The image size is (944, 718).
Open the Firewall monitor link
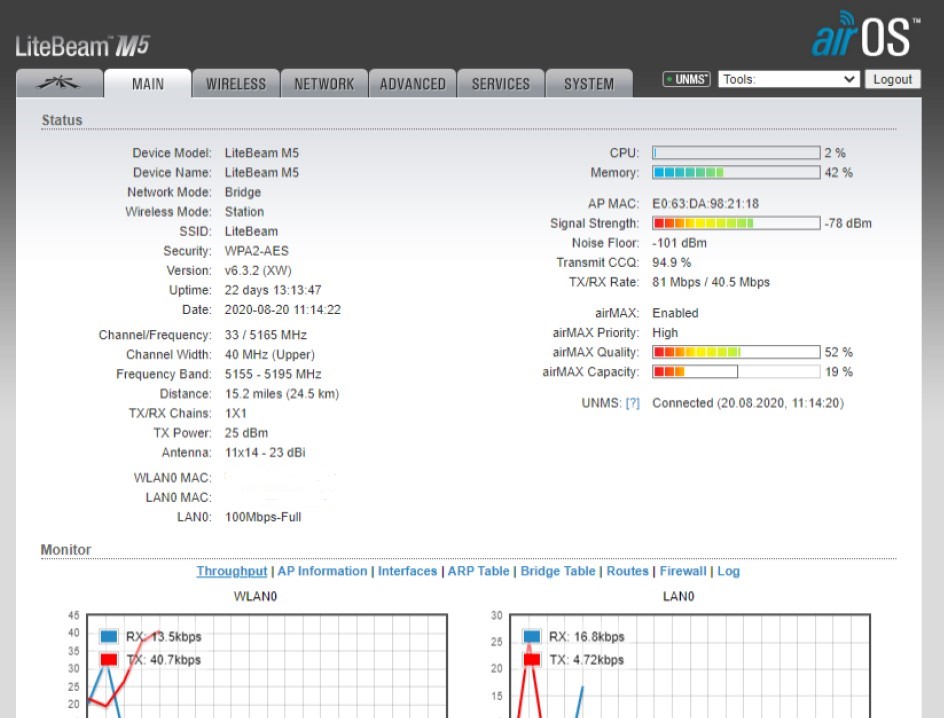pyautogui.click(x=683, y=571)
